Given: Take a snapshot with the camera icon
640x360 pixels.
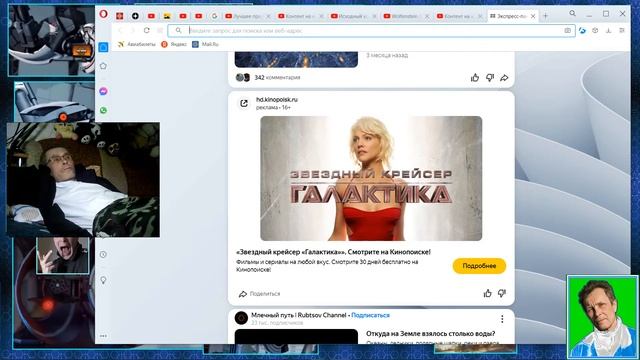Looking at the screenshot, I should coord(567,31).
